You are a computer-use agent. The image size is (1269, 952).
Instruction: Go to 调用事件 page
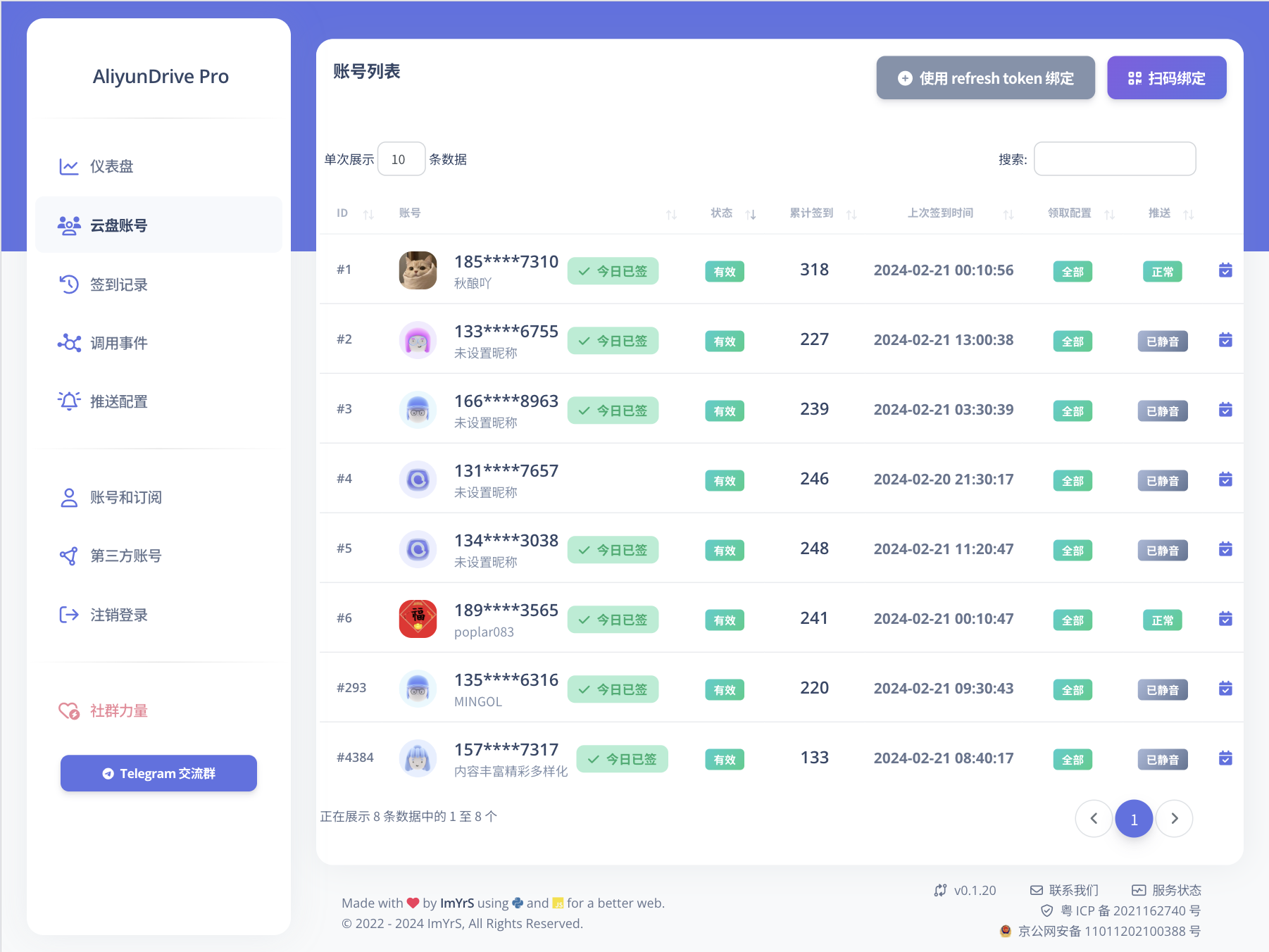[x=158, y=343]
